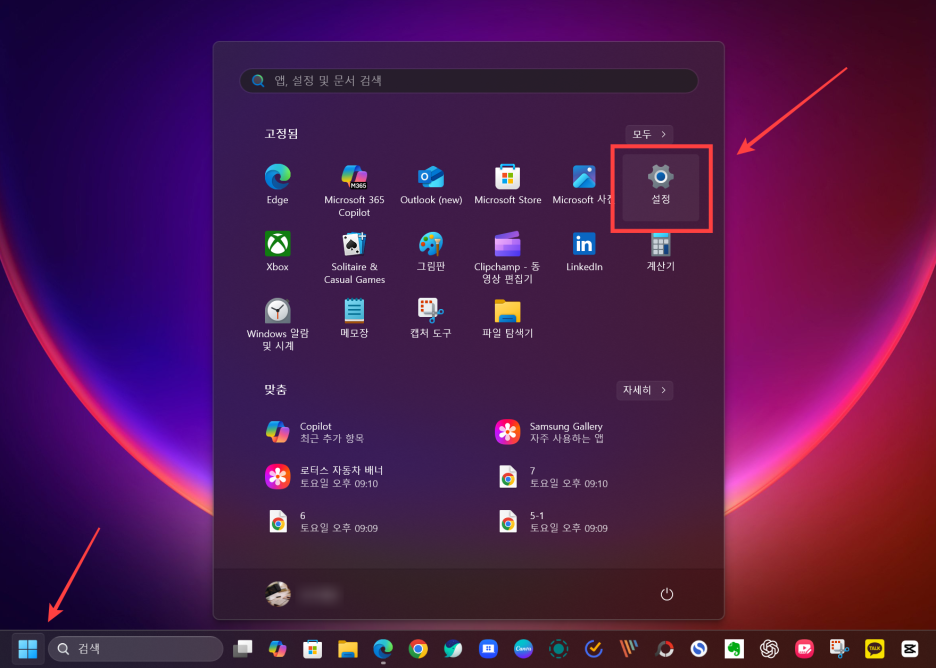This screenshot has height=668, width=936.
Task: Launch Clipchamp video editor
Action: click(507, 257)
